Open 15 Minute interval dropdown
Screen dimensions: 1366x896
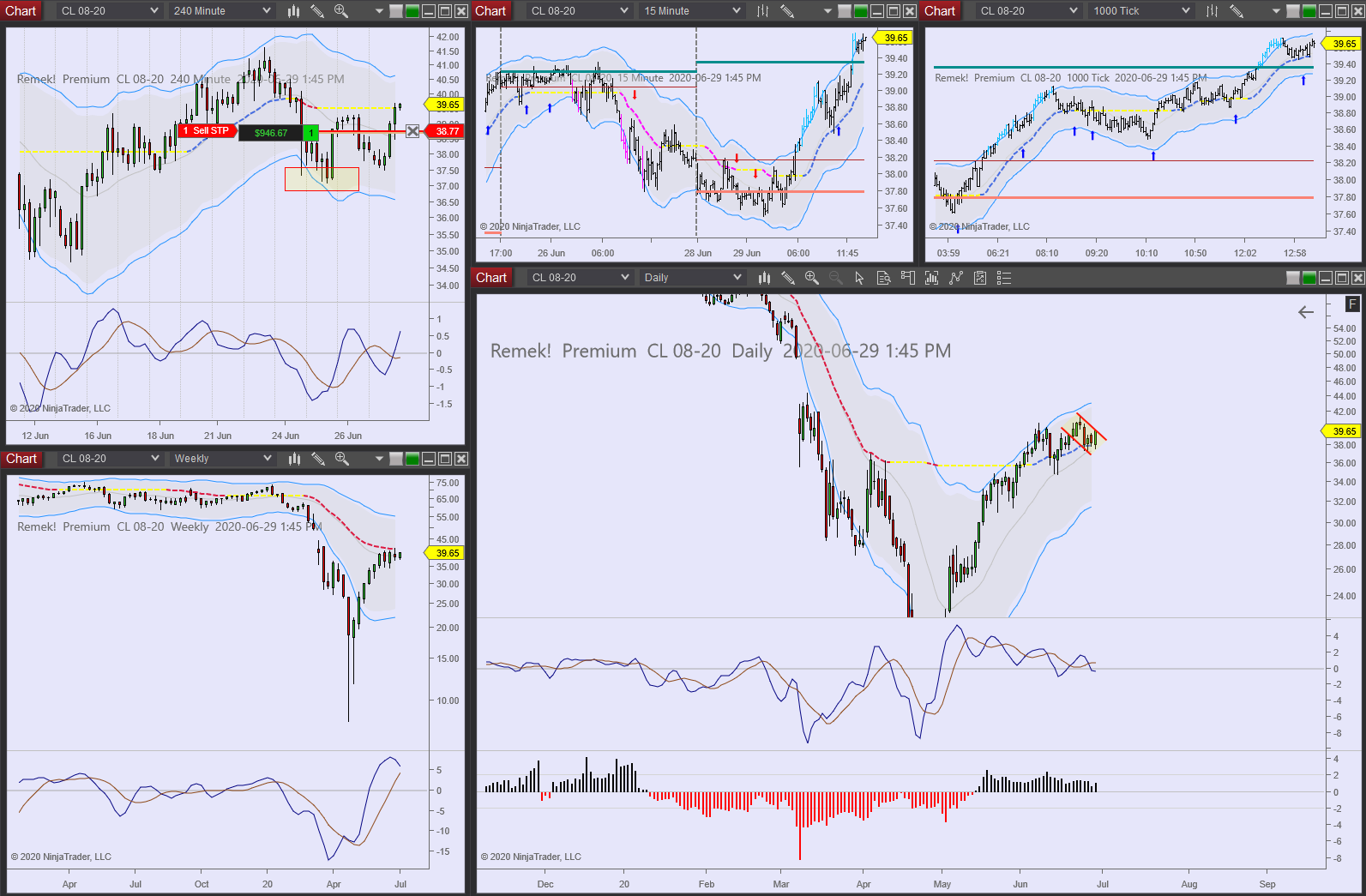691,11
